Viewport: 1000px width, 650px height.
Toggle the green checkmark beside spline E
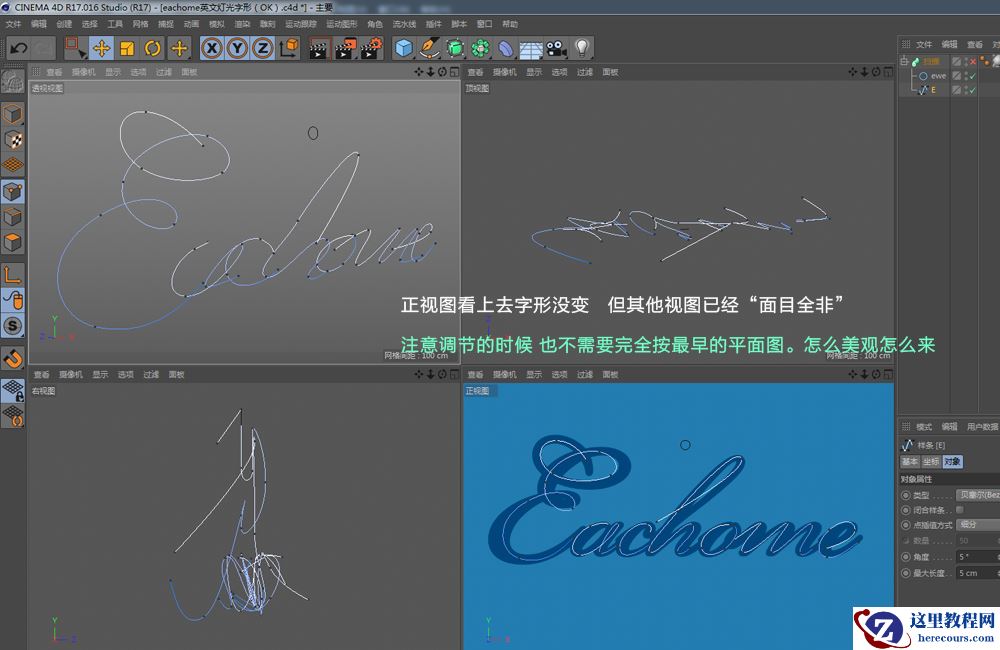click(x=973, y=90)
